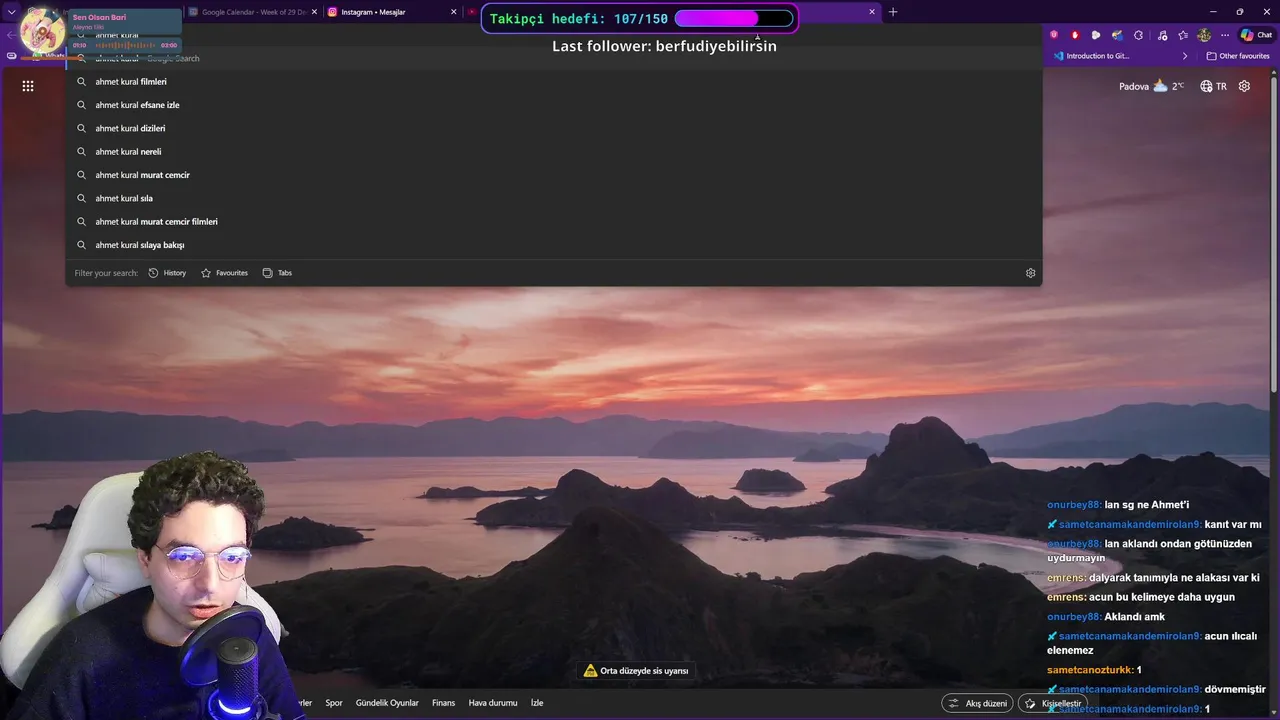Expand the favourites bar overflow chevron
The height and width of the screenshot is (720, 1280).
1185,56
